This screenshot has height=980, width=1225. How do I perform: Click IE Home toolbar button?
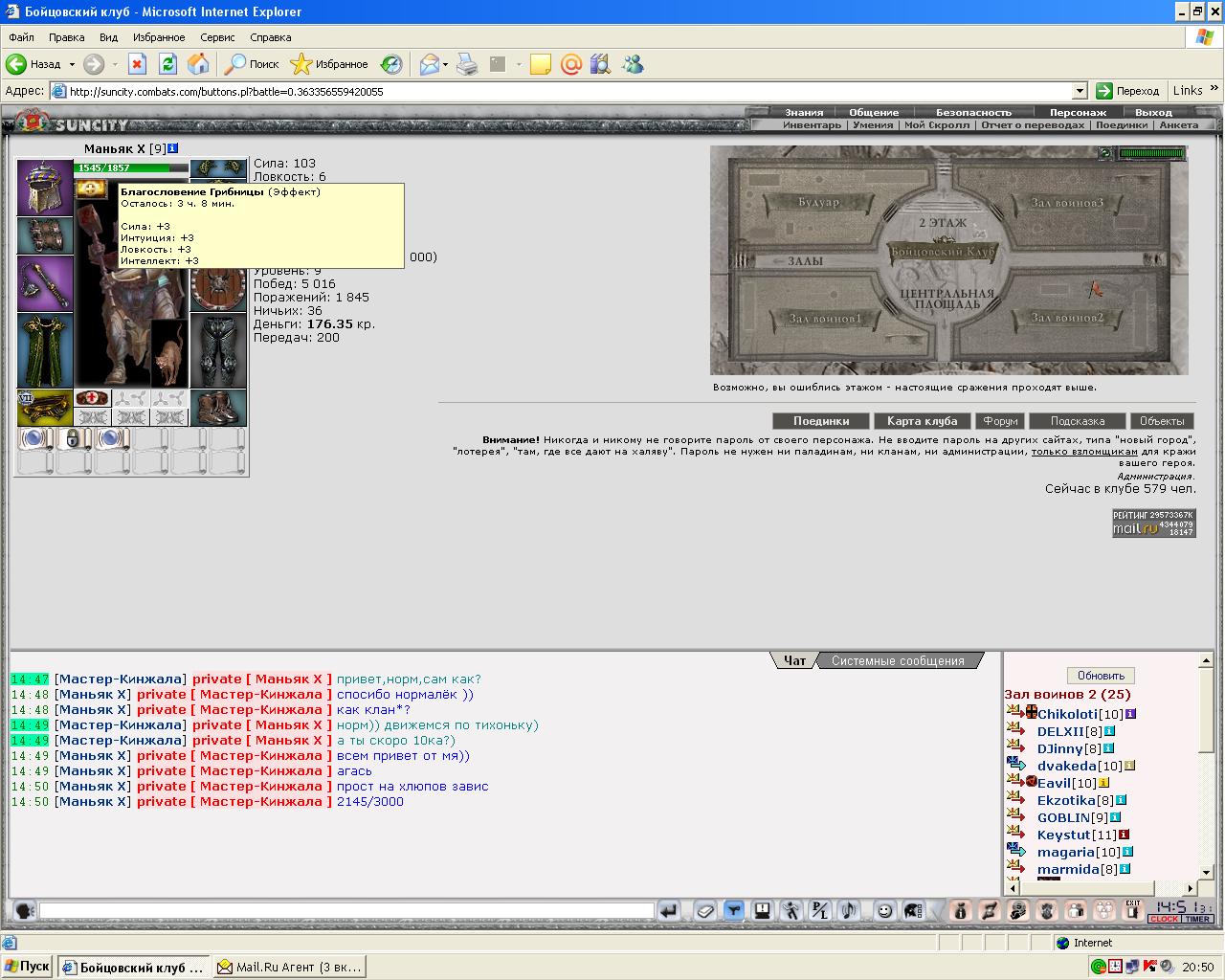(x=198, y=64)
